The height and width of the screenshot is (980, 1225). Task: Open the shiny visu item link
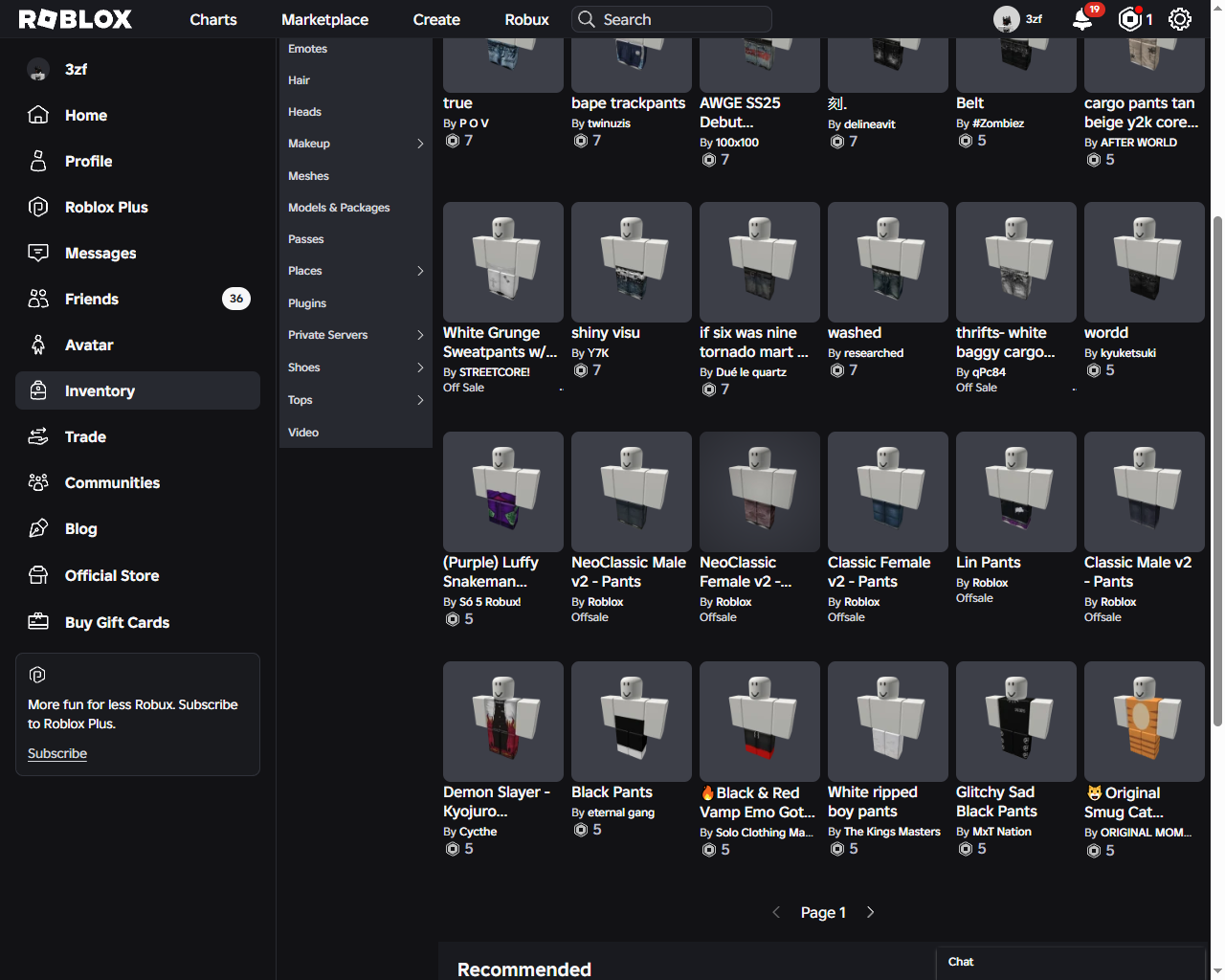pos(606,333)
